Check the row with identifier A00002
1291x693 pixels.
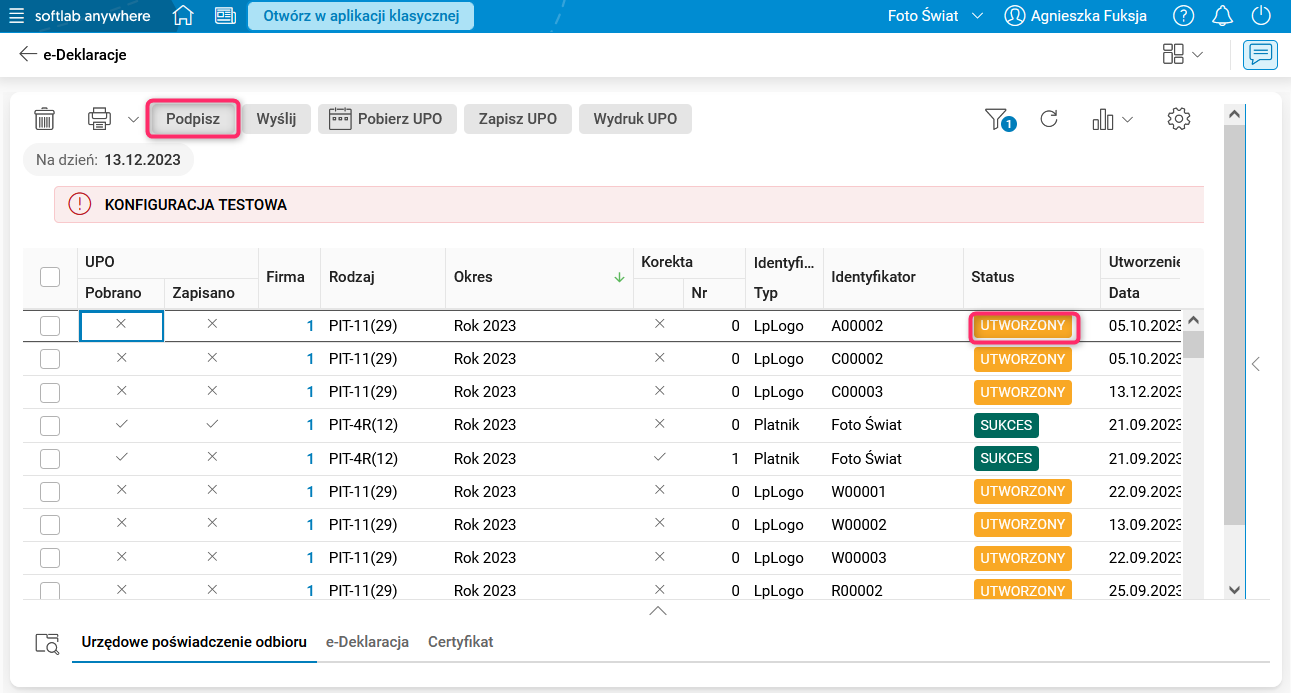click(x=50, y=326)
